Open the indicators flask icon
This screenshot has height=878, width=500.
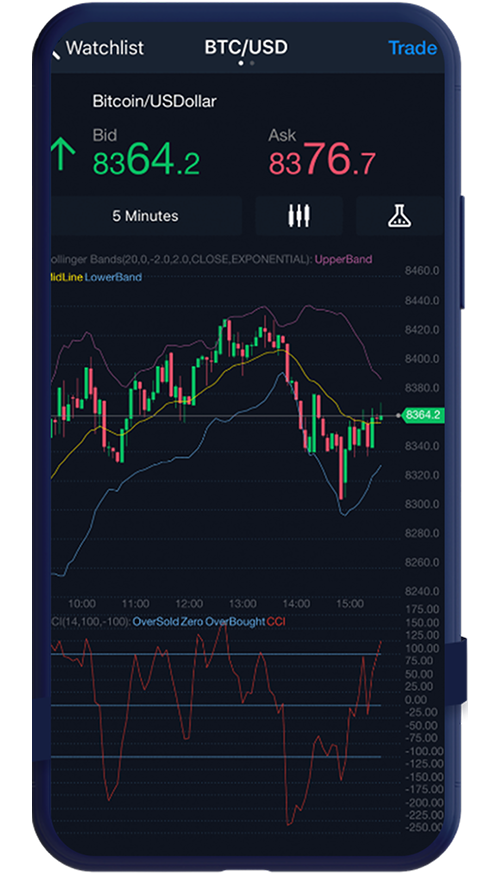[400, 216]
